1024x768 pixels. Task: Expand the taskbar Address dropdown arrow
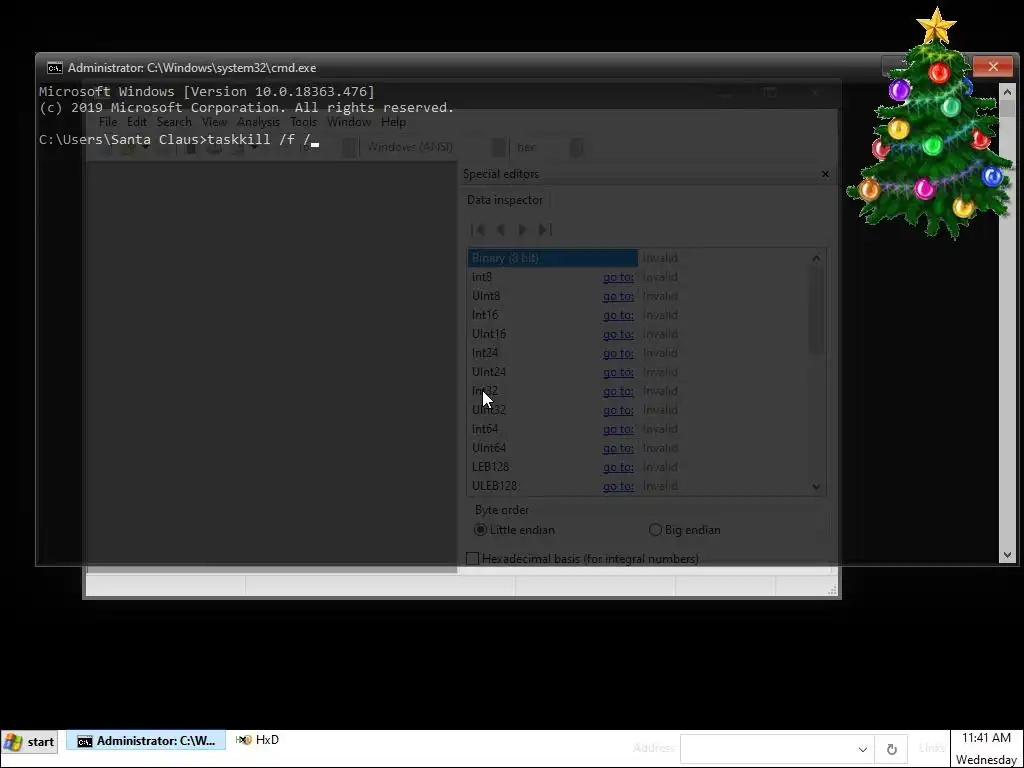[x=862, y=749]
